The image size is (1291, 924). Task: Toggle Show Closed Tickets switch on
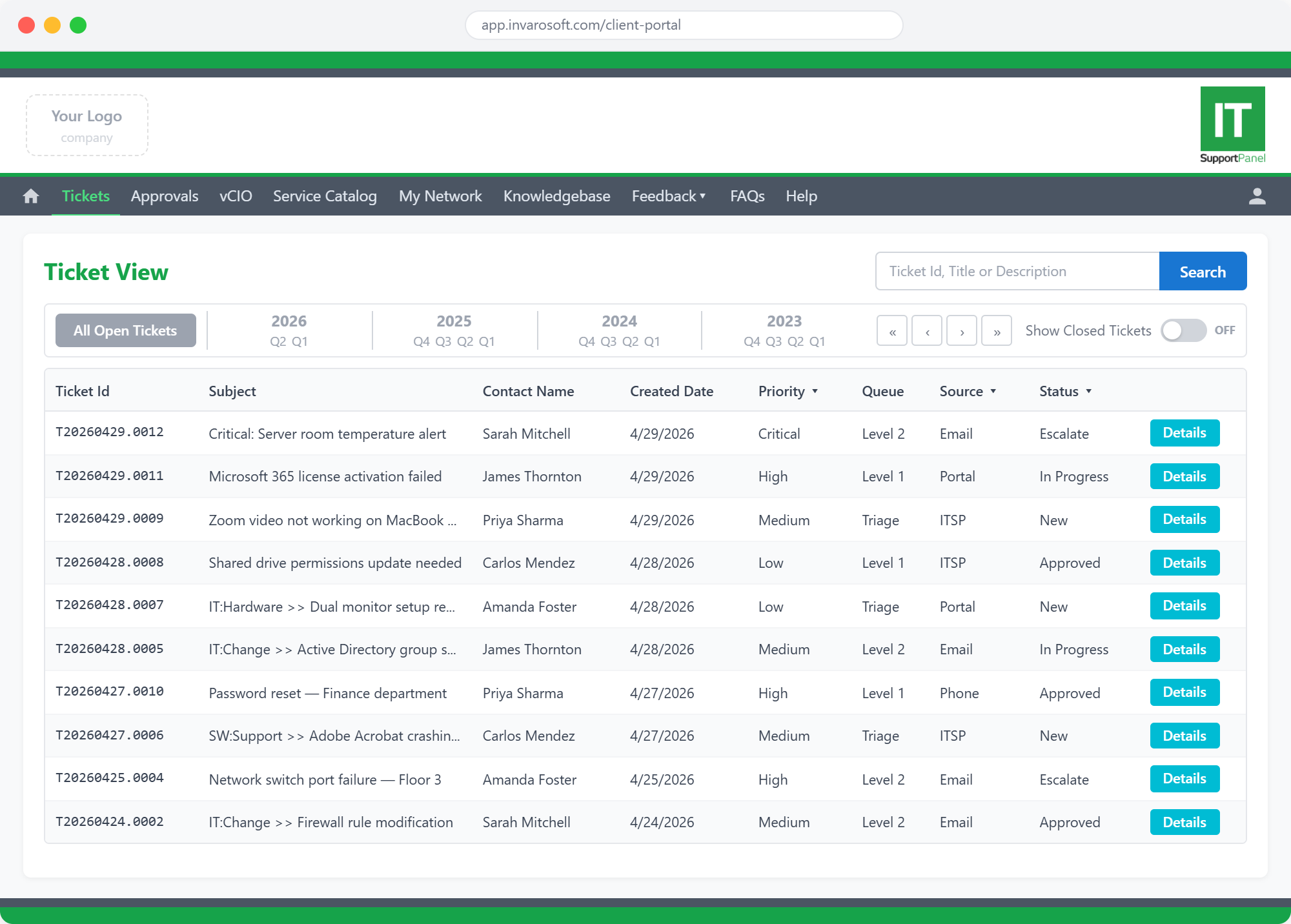click(1183, 330)
